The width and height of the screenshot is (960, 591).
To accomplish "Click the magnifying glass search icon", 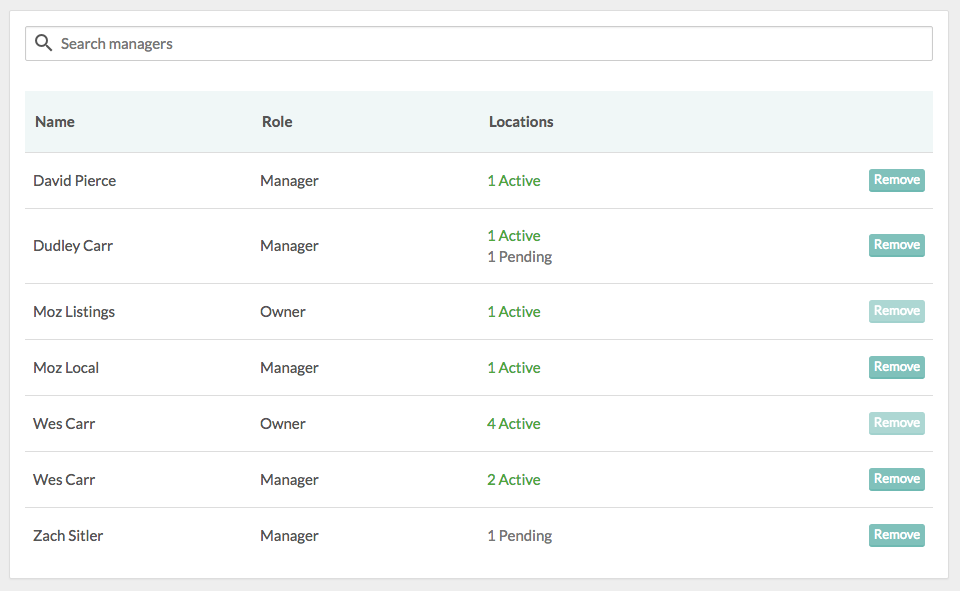I will pos(43,43).
